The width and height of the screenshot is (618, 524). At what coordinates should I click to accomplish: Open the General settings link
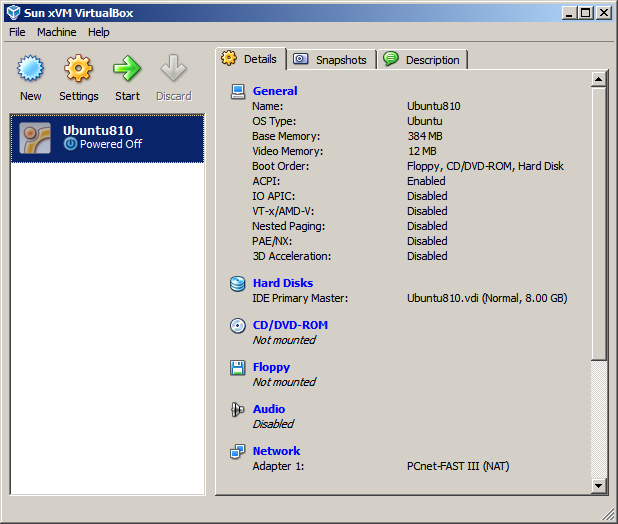point(275,91)
